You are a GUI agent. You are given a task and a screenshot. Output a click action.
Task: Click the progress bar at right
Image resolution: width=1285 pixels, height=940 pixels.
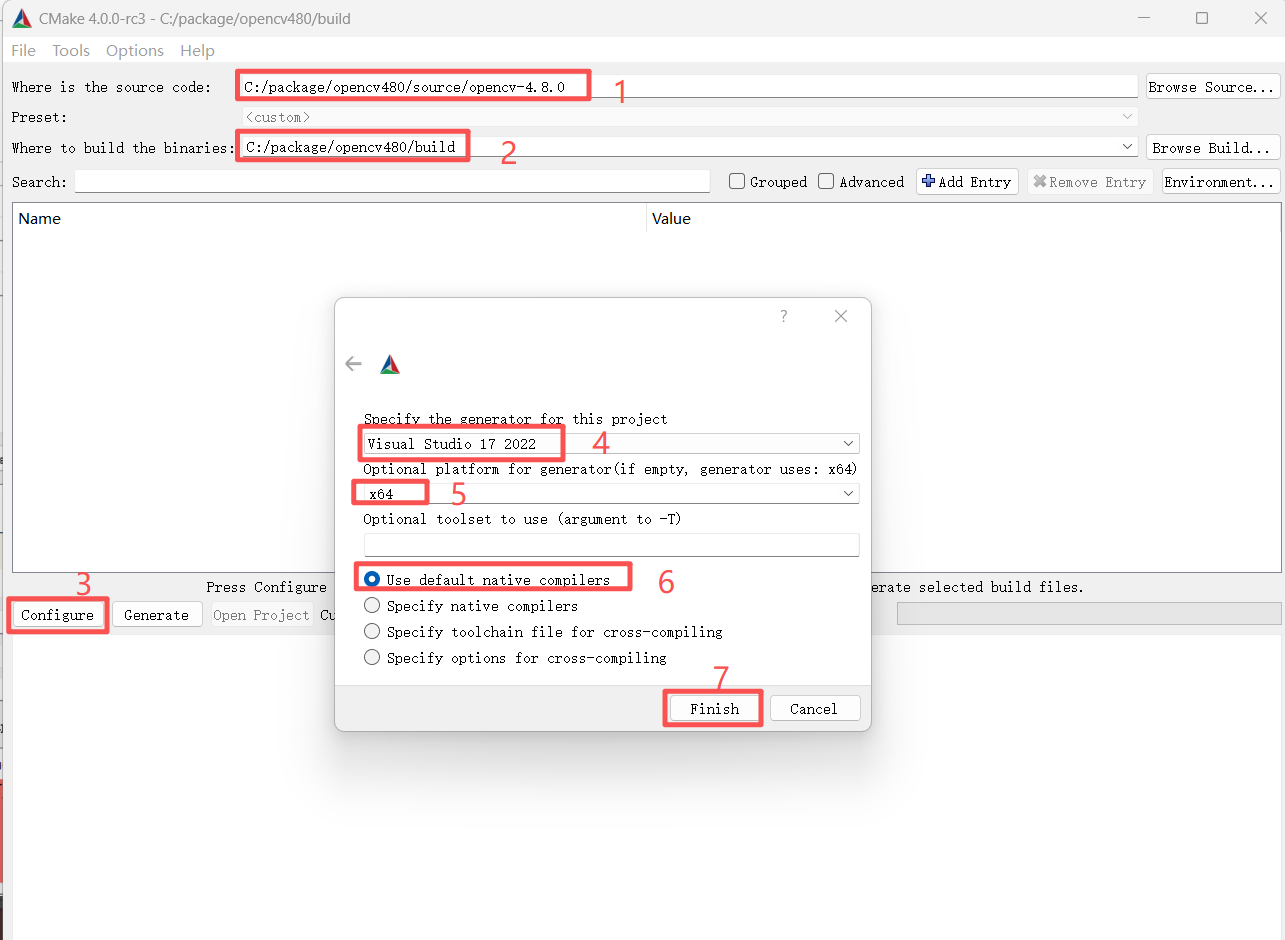click(1088, 614)
